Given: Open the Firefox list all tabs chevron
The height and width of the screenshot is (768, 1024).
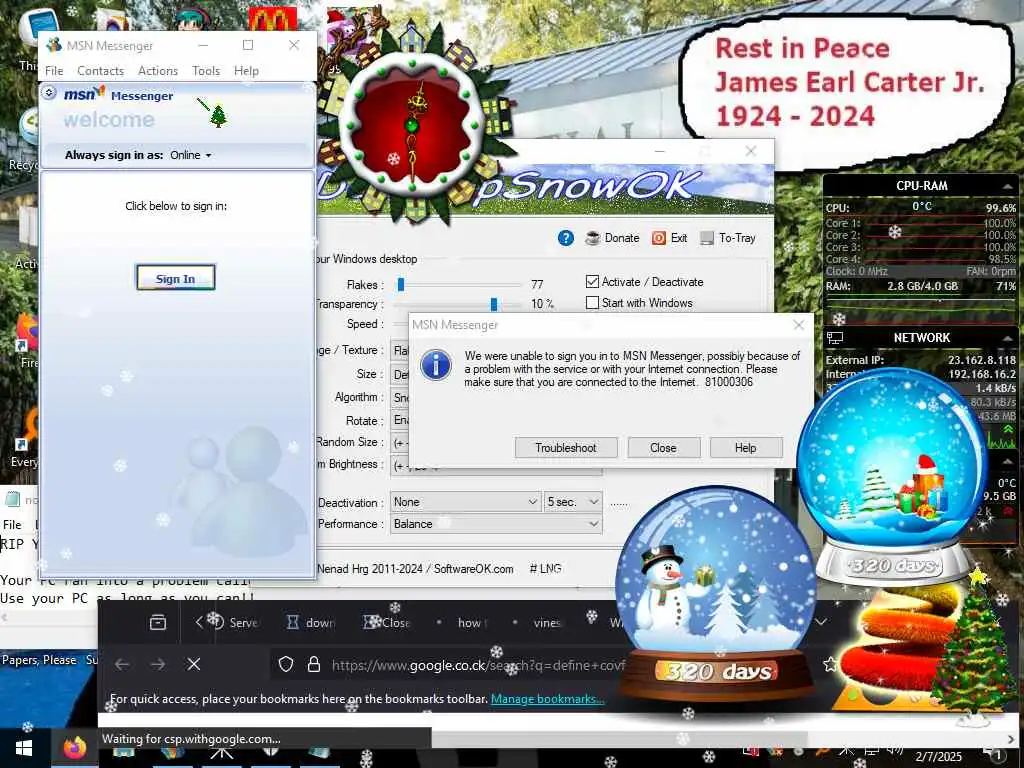Looking at the screenshot, I should [821, 622].
